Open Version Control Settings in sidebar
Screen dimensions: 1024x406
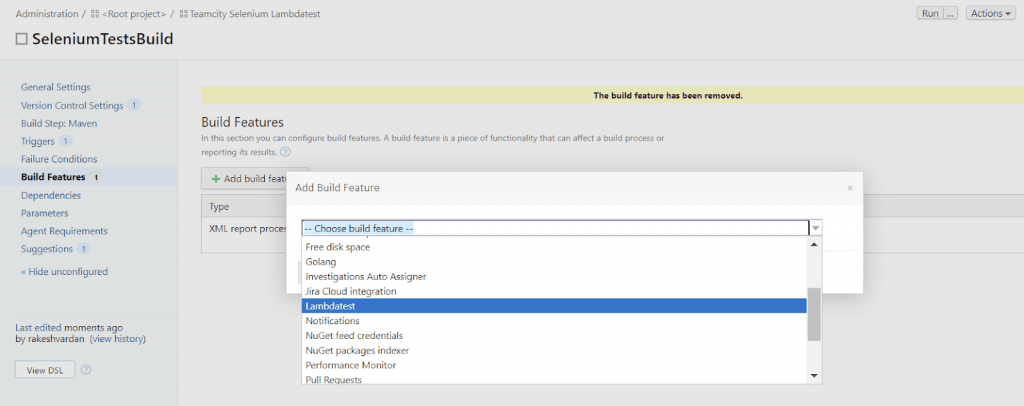pyautogui.click(x=72, y=105)
